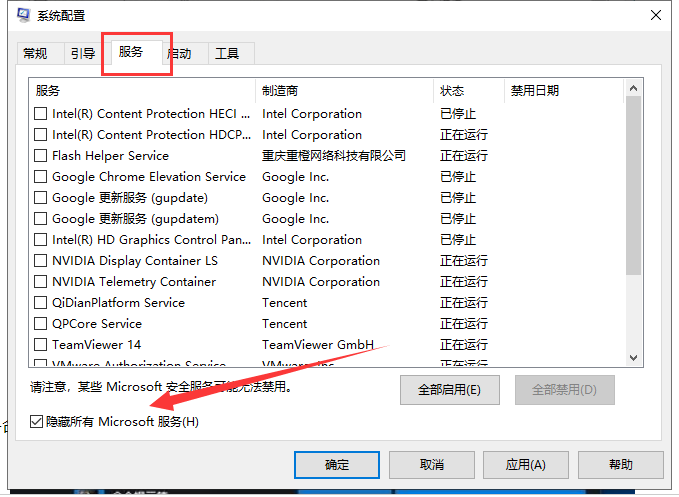
Task: Switch to the 常规 tab
Action: [x=35, y=54]
